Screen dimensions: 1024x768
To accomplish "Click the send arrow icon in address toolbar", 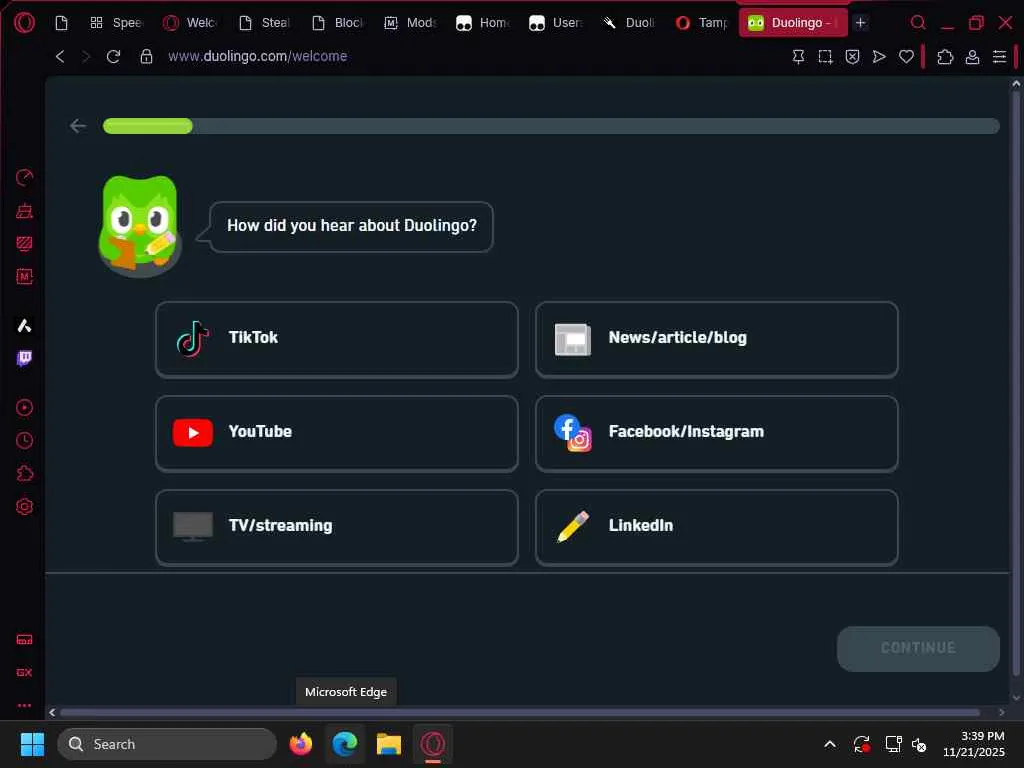I will pyautogui.click(x=880, y=57).
